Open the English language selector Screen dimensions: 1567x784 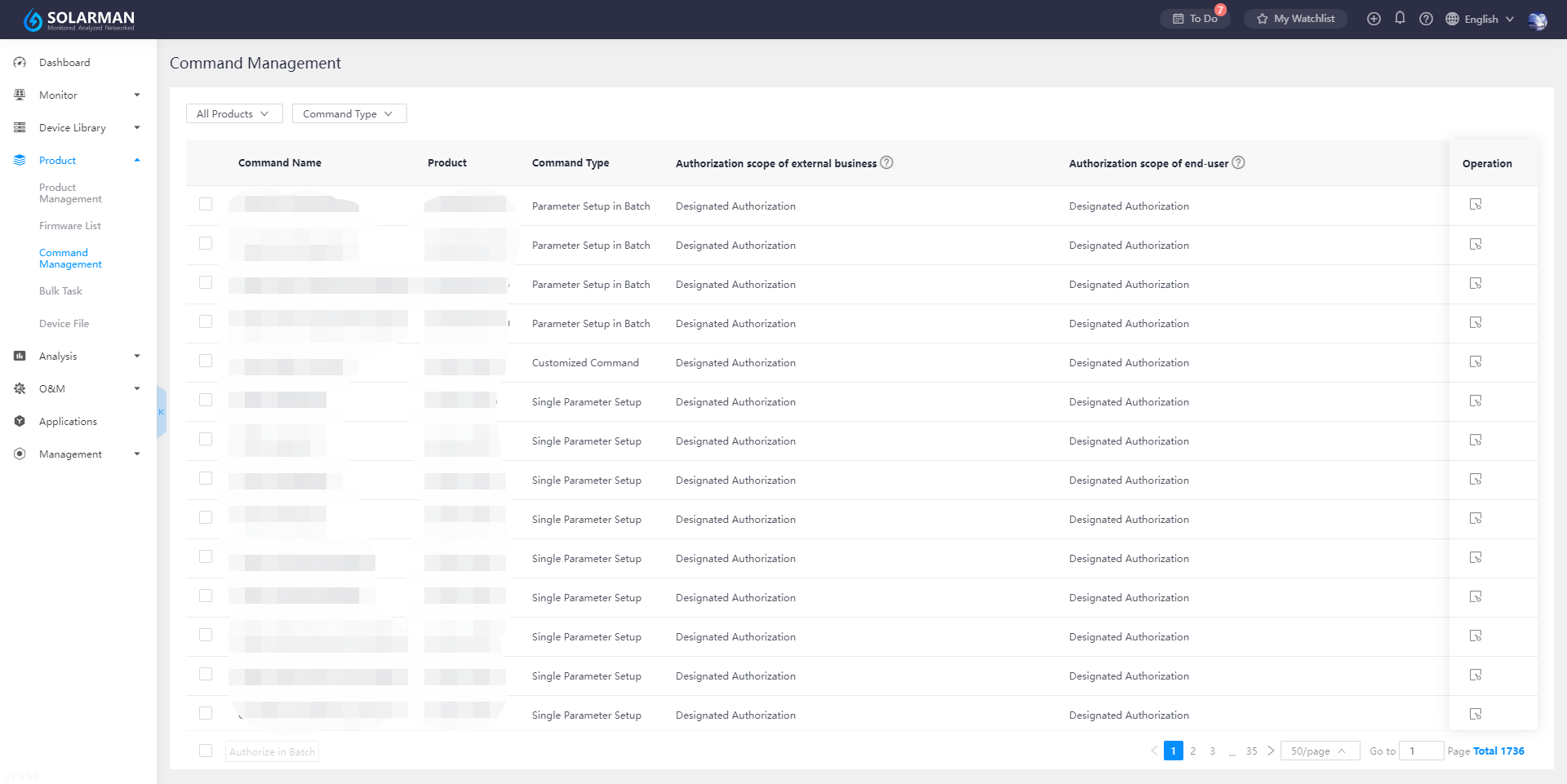pos(1480,19)
